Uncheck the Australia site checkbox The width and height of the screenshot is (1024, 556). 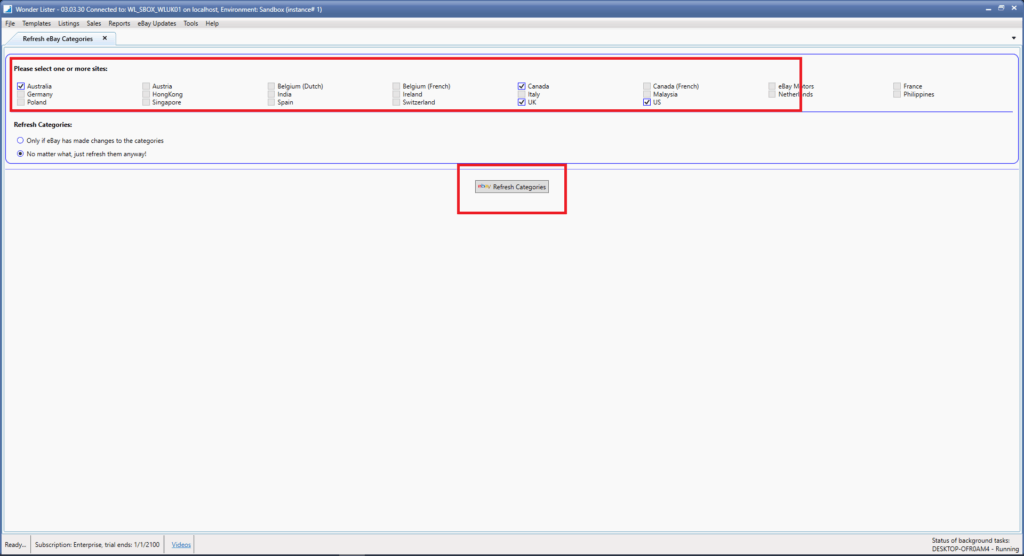[21, 87]
